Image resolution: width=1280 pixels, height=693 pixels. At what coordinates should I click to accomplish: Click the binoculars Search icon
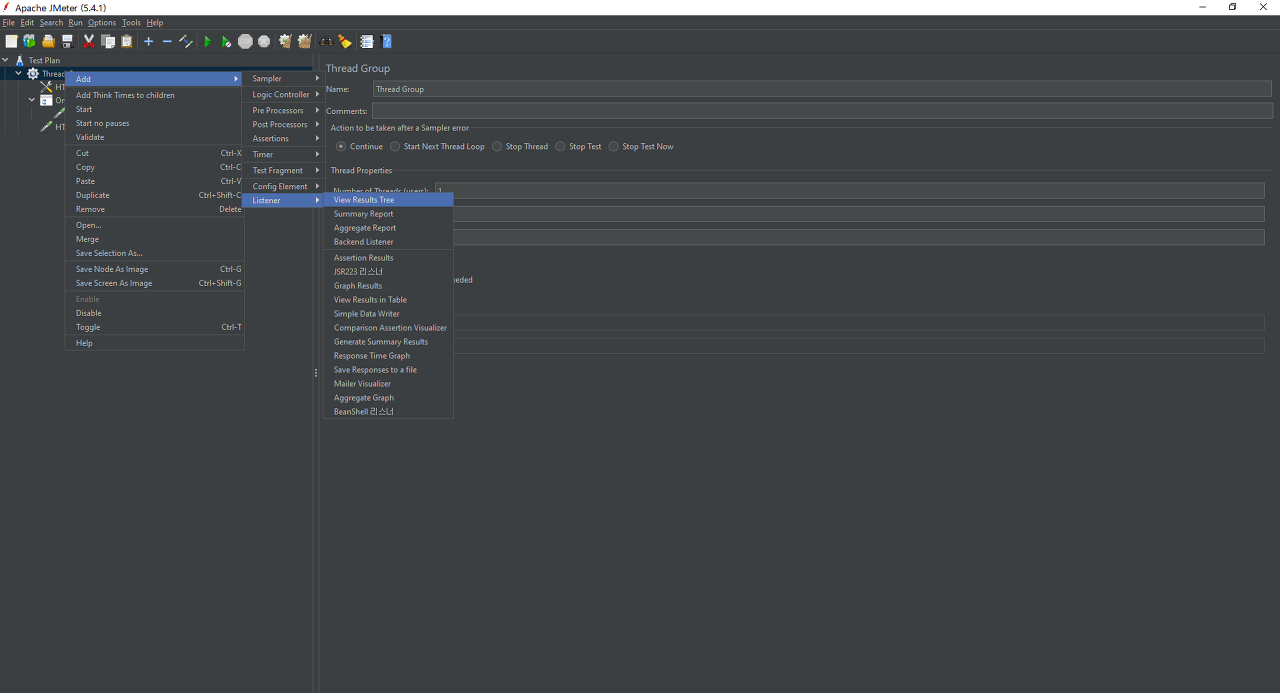click(x=326, y=41)
